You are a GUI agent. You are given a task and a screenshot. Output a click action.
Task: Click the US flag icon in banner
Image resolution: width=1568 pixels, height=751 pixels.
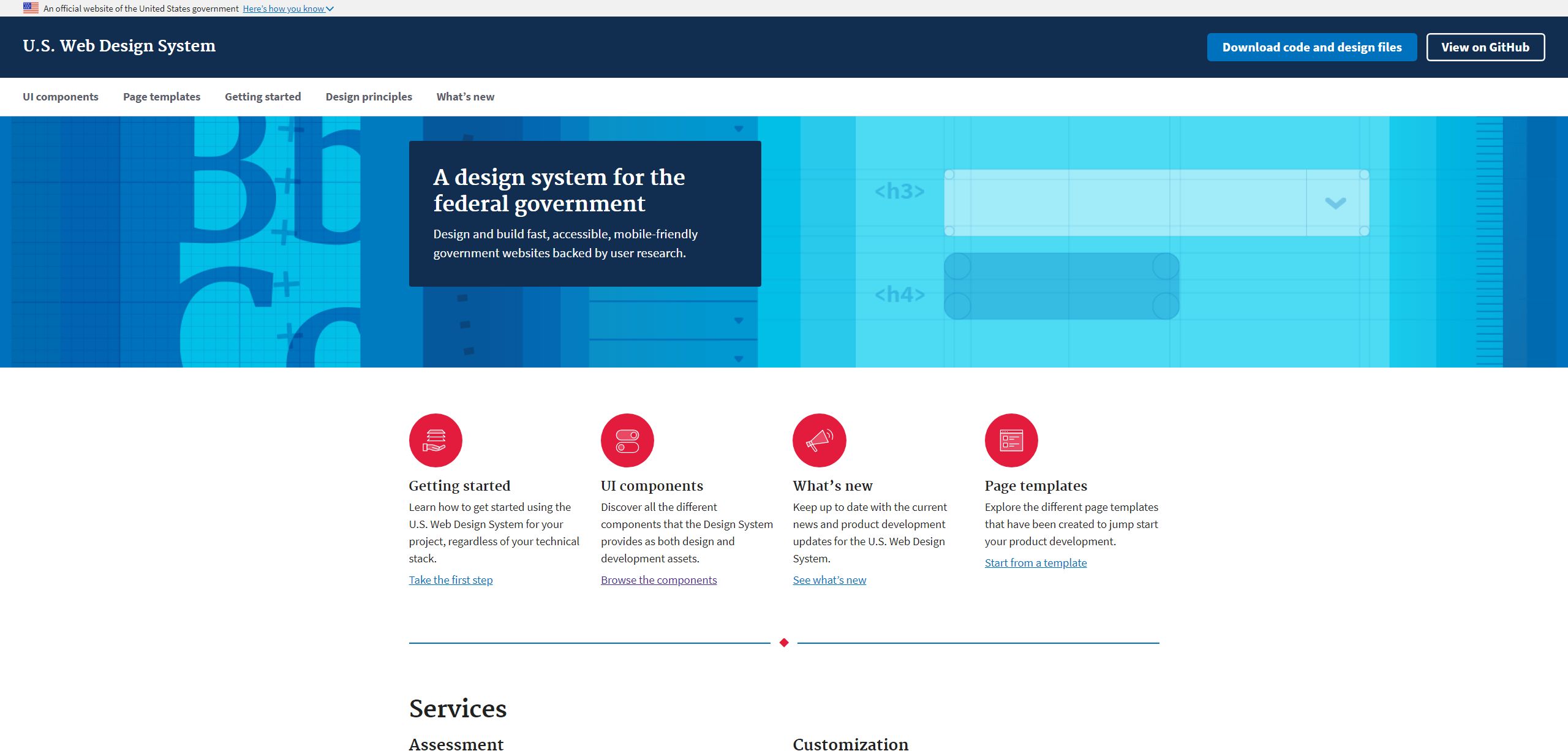pos(31,8)
